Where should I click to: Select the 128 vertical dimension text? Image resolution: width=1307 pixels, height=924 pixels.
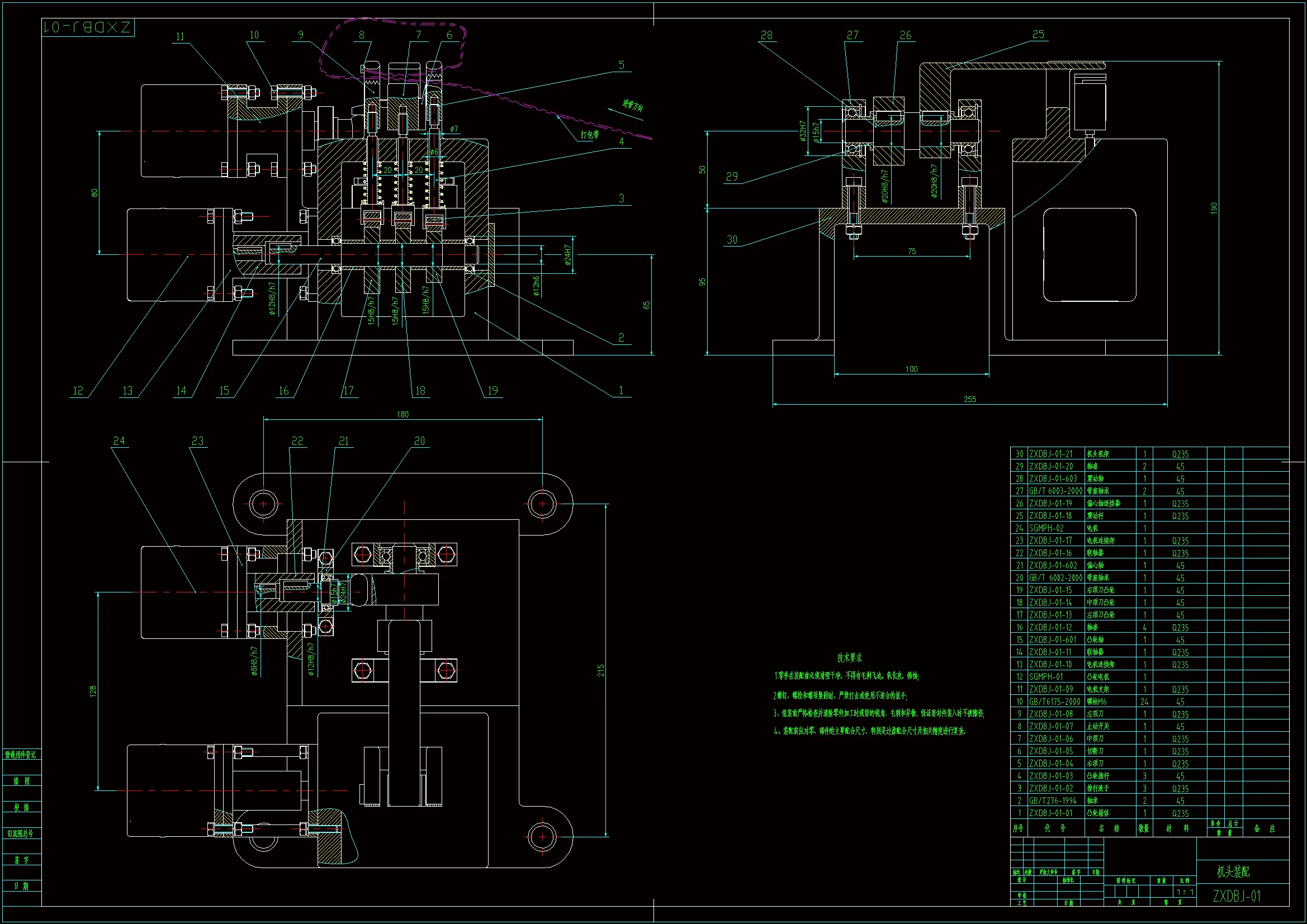(x=93, y=690)
